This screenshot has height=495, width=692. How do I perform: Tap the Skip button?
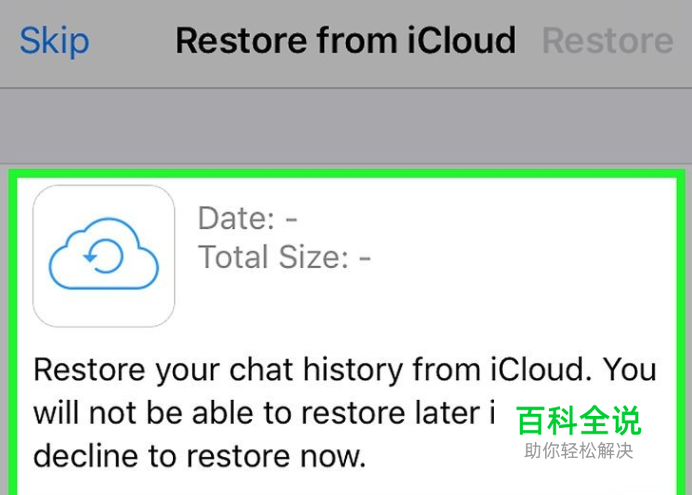pos(55,41)
